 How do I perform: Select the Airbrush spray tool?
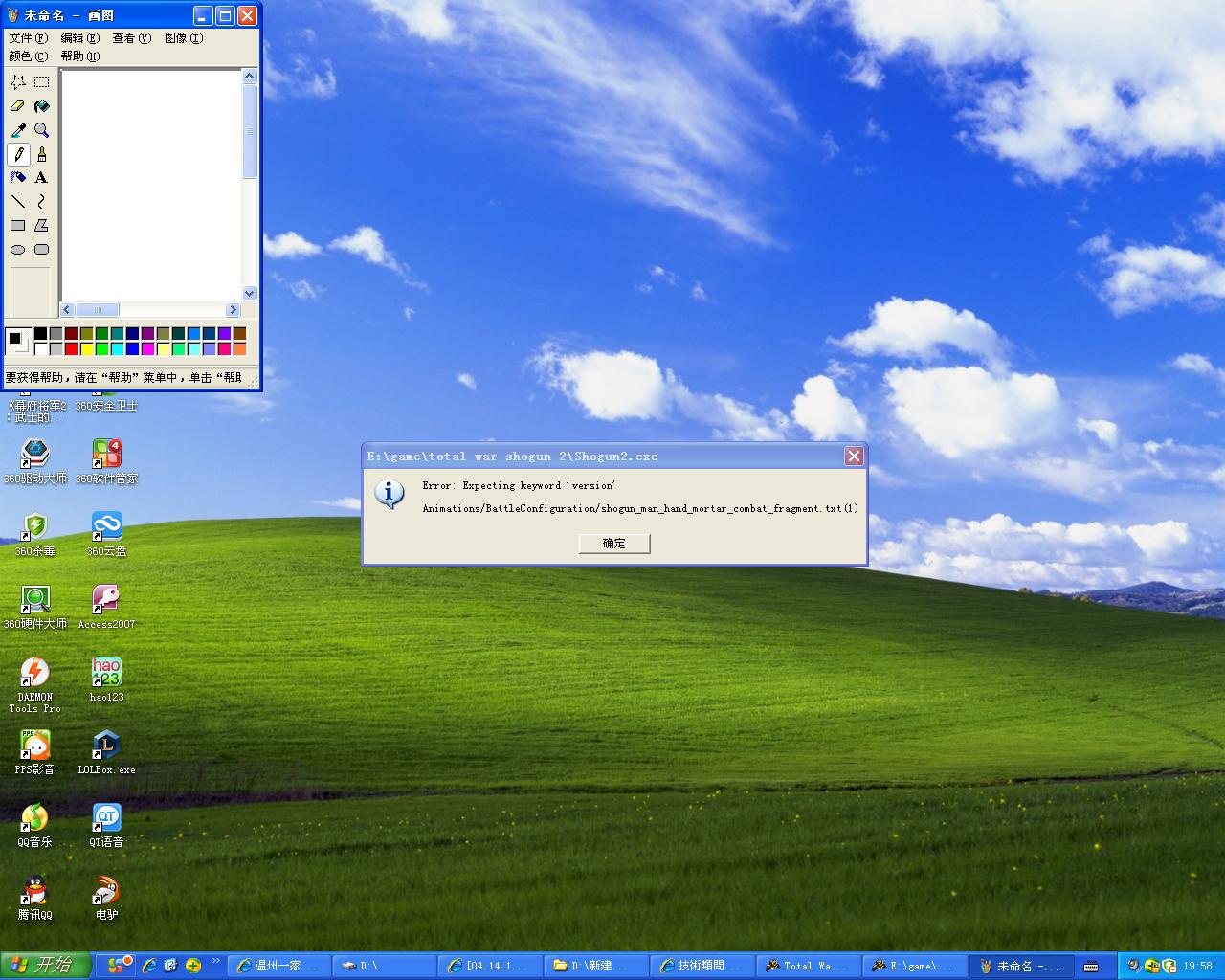point(17,178)
